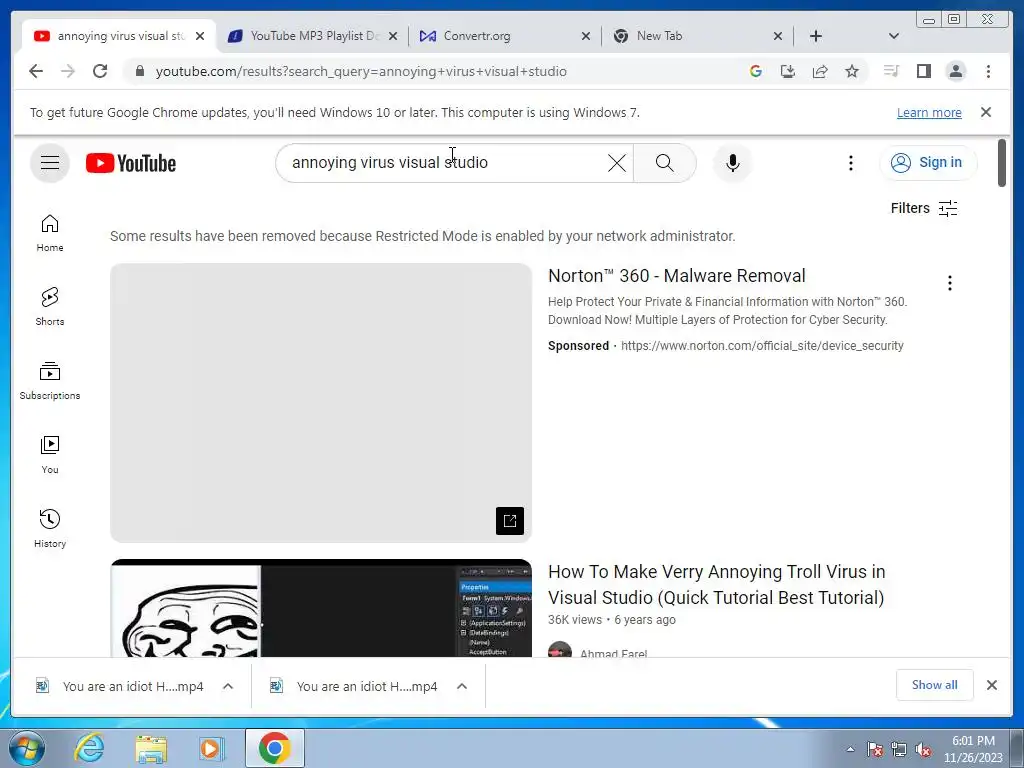Open History in YouTube sidebar
This screenshot has height=768, width=1024.
50,528
